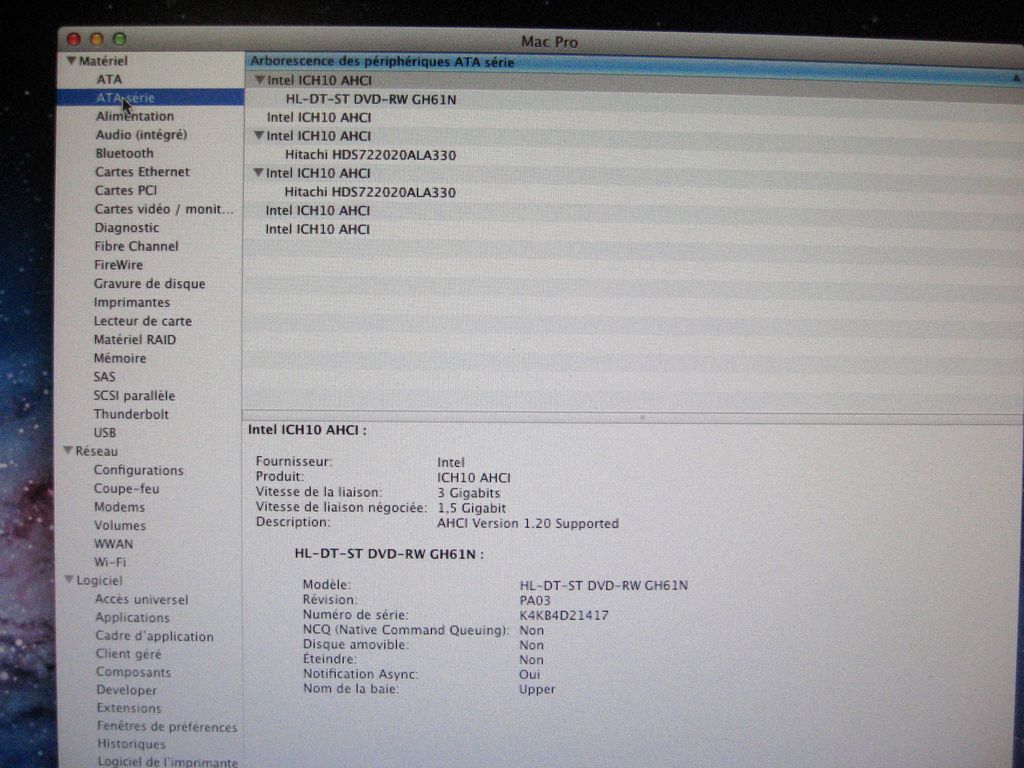This screenshot has height=768, width=1024.
Task: Collapse Intel ICH10 AHCI above first Hitachi drive
Action: 259,135
